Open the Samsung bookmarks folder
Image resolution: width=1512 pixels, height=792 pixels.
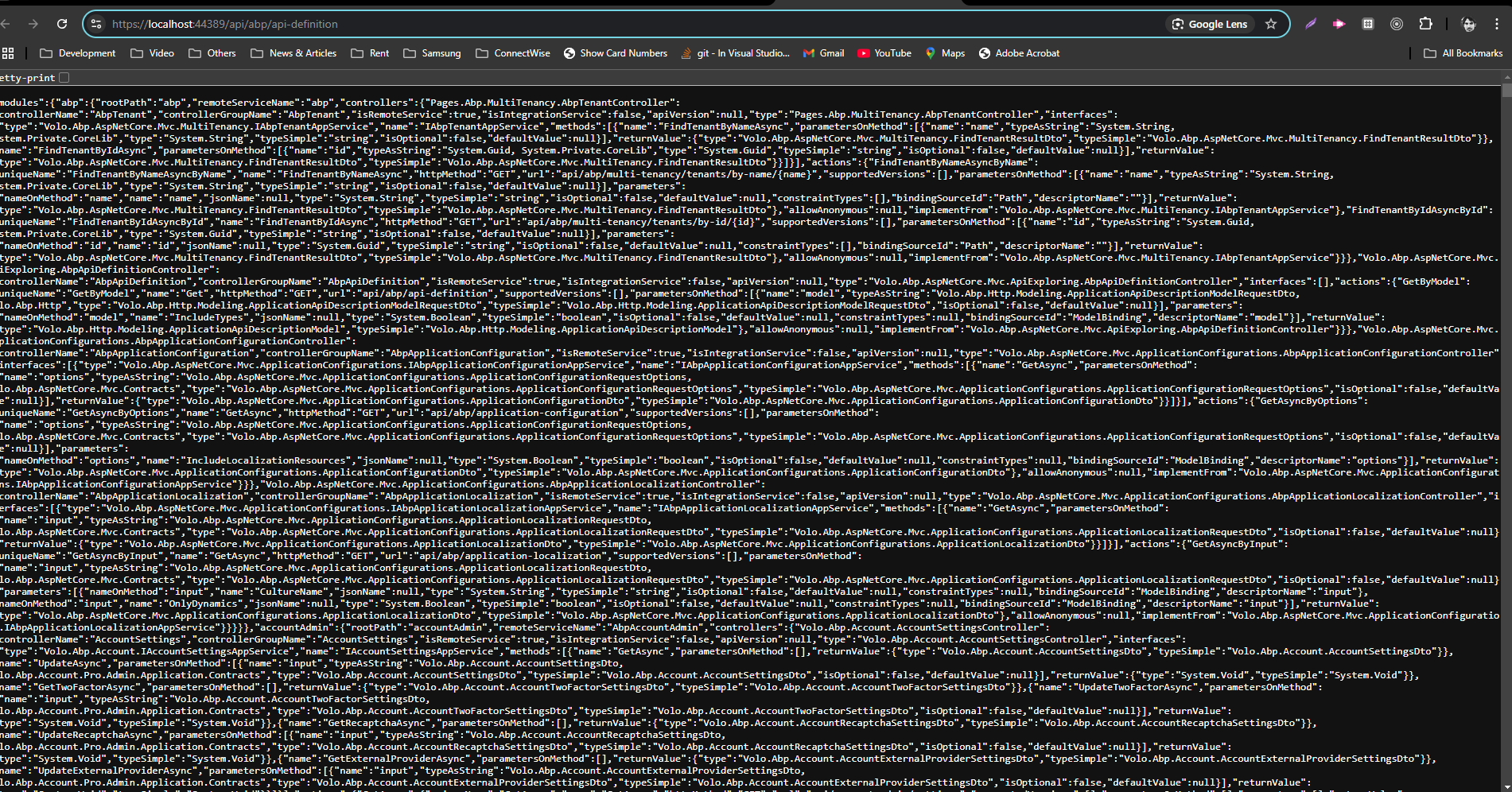click(x=432, y=53)
